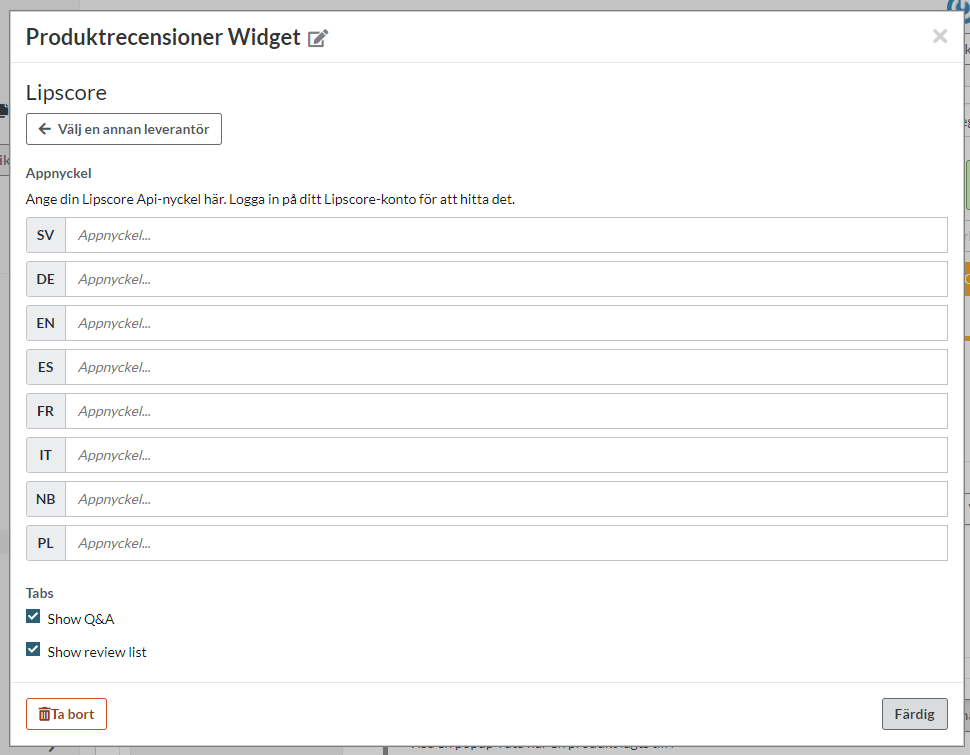The width and height of the screenshot is (970, 755).
Task: Click the Show review list label text
Action: (x=97, y=652)
